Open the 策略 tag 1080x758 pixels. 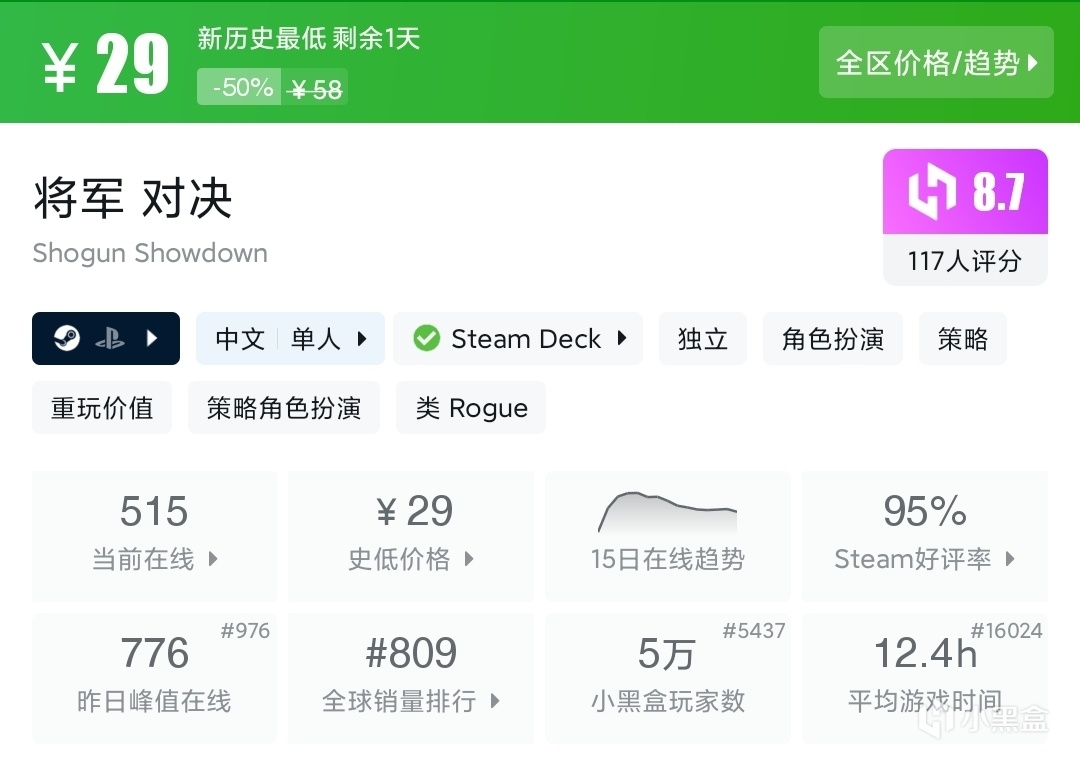tap(962, 339)
